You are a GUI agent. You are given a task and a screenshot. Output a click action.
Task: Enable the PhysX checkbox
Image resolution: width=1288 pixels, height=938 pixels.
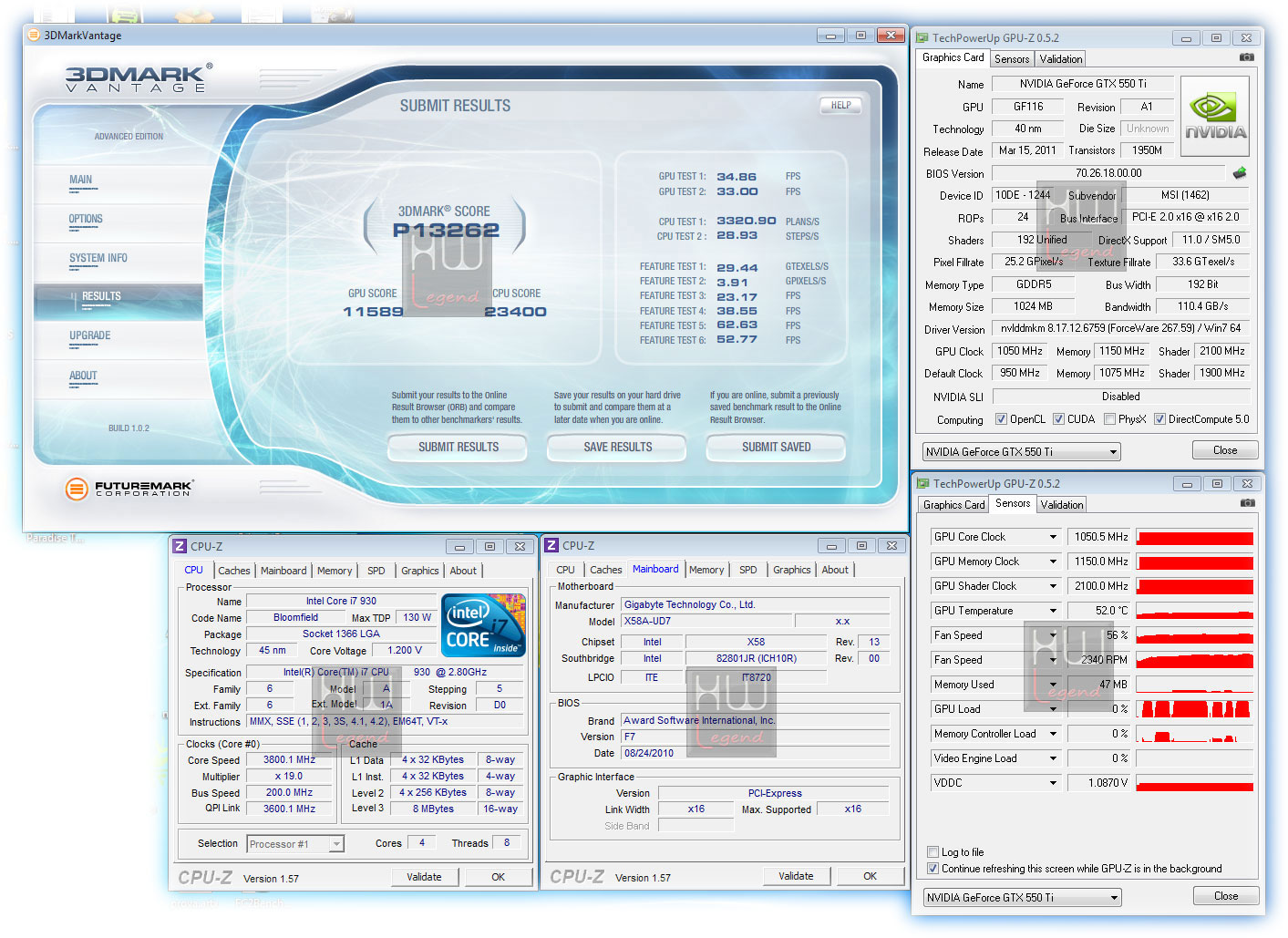[1109, 419]
